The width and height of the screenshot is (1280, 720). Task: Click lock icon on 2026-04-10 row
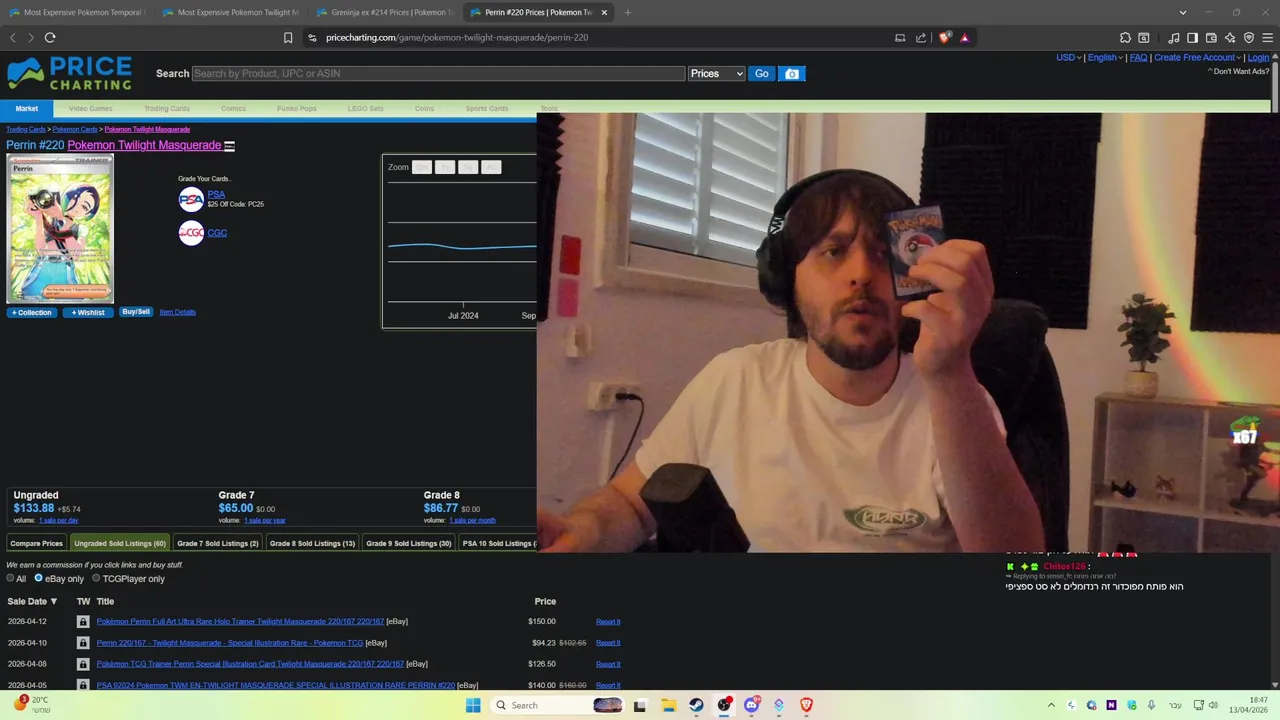click(83, 643)
